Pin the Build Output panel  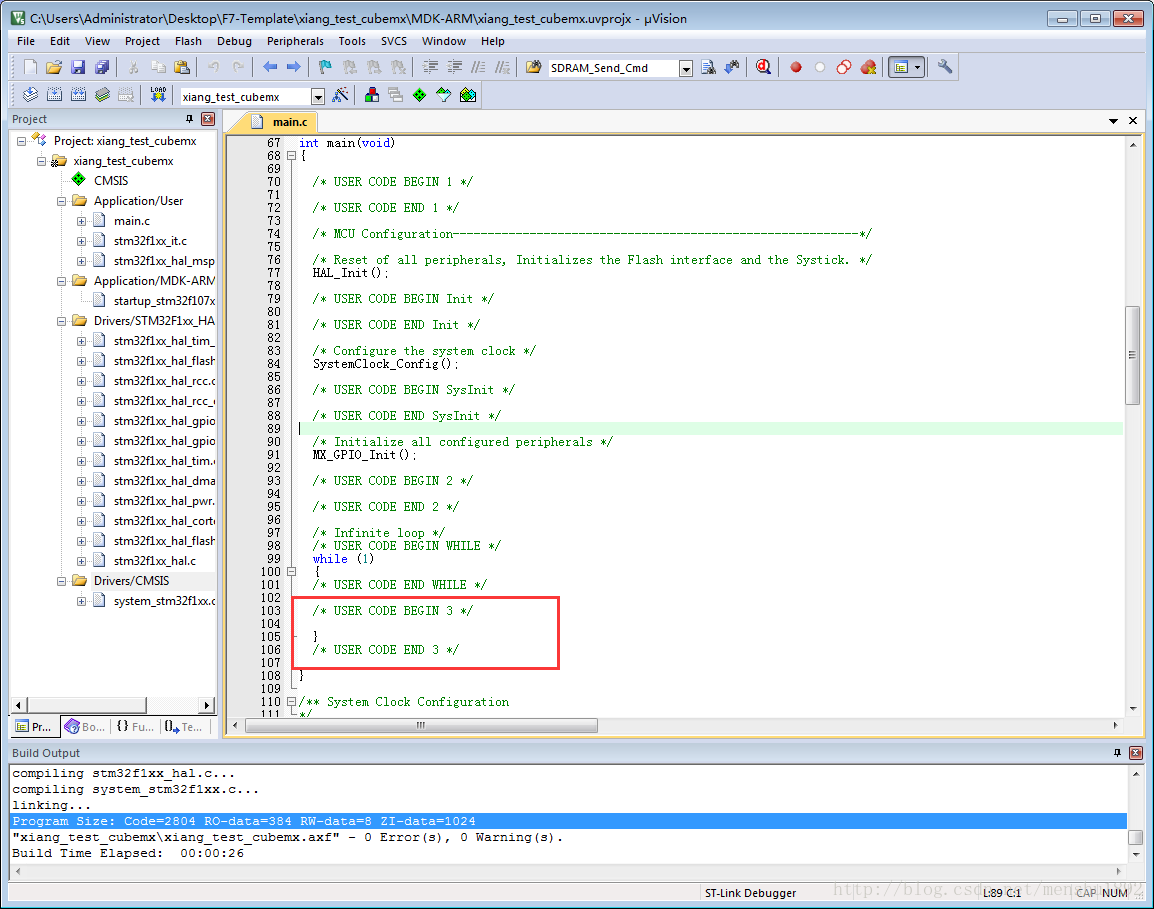1117,752
